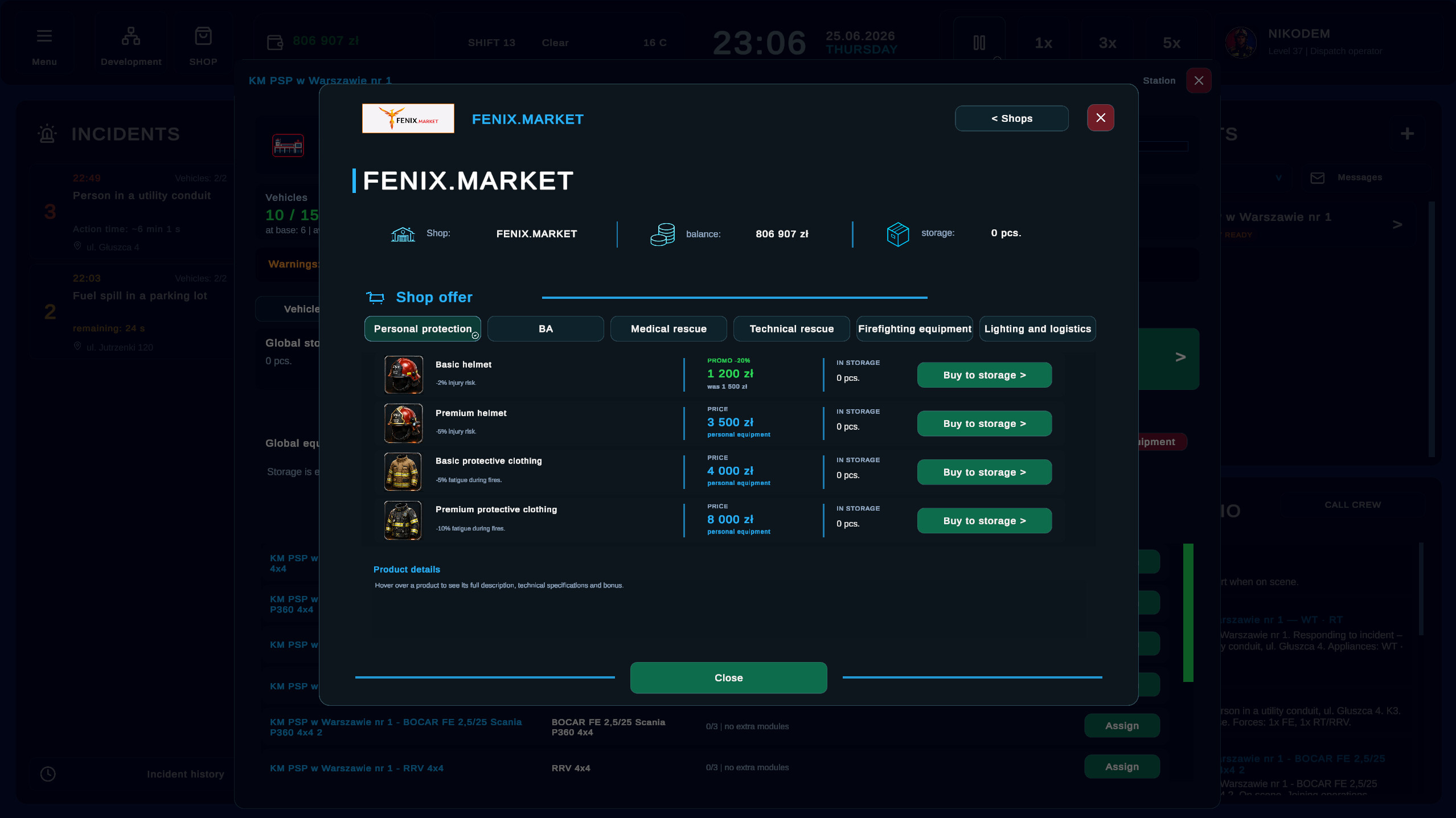Open the Firefighting equipment tab
This screenshot has width=1456, height=818.
point(914,328)
